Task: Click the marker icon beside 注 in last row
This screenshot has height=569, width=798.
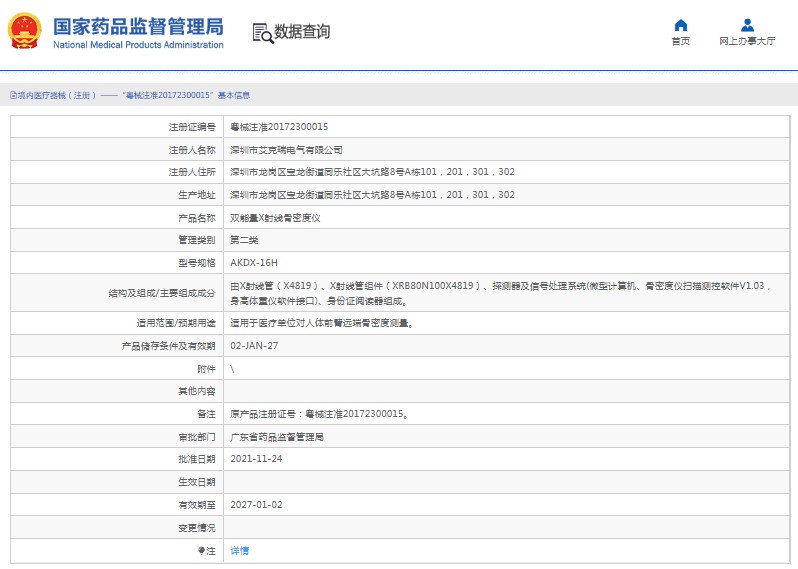Action: coord(201,551)
